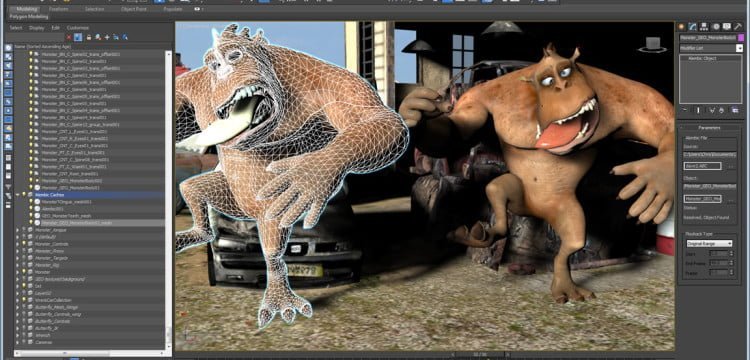The height and width of the screenshot is (360, 750).
Task: Open the Playback Type Original Range dropdown
Action: click(x=709, y=243)
